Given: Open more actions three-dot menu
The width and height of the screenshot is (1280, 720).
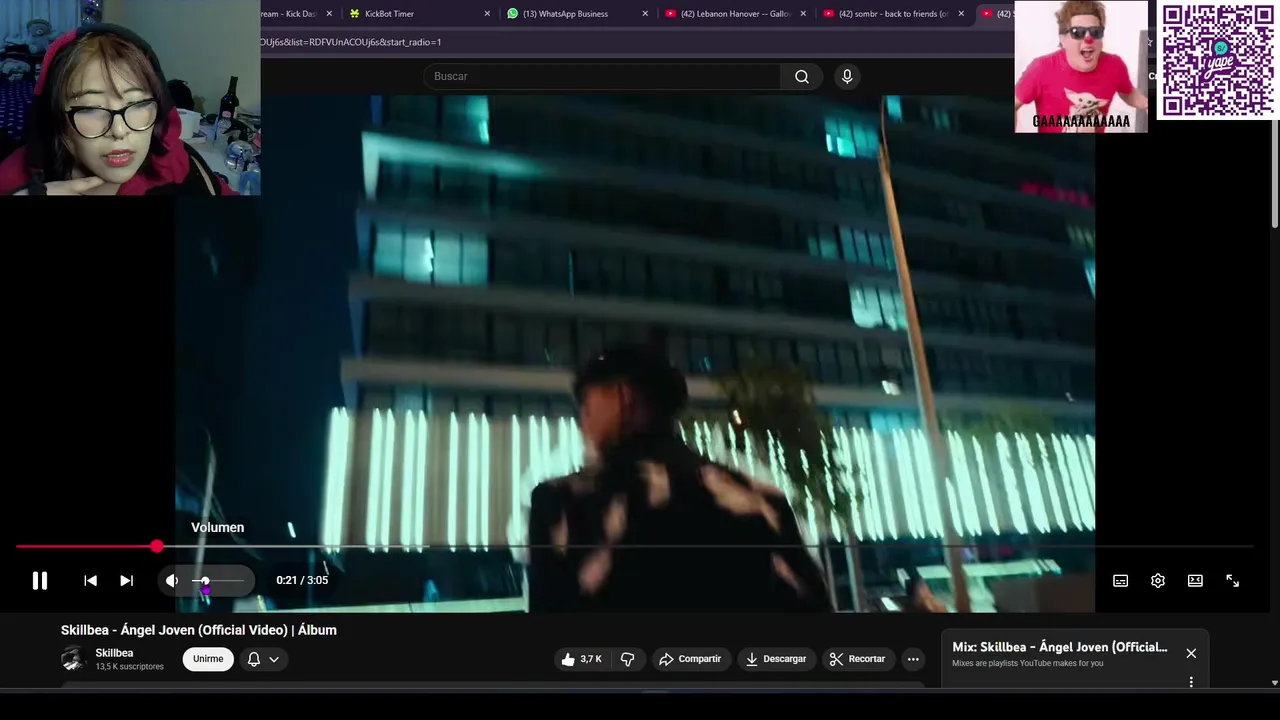Looking at the screenshot, I should (x=913, y=659).
